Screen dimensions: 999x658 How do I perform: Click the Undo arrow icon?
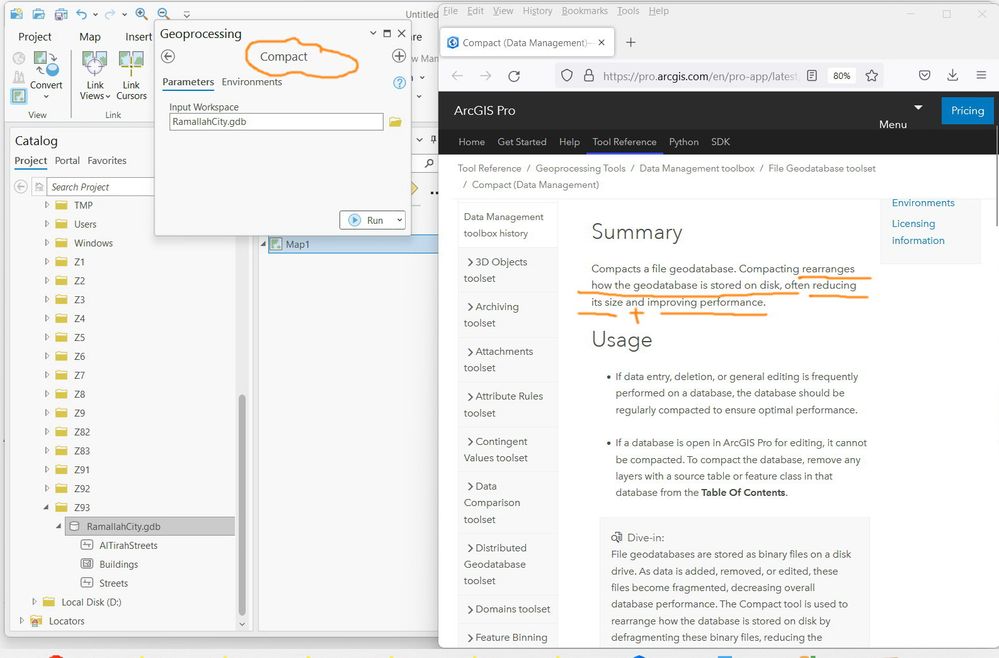point(81,13)
